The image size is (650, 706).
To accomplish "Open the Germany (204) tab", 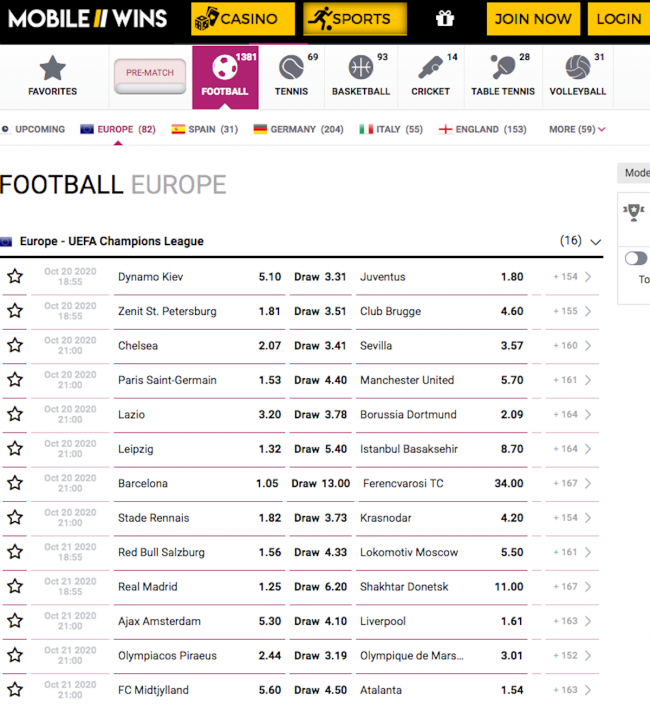I will (x=298, y=129).
